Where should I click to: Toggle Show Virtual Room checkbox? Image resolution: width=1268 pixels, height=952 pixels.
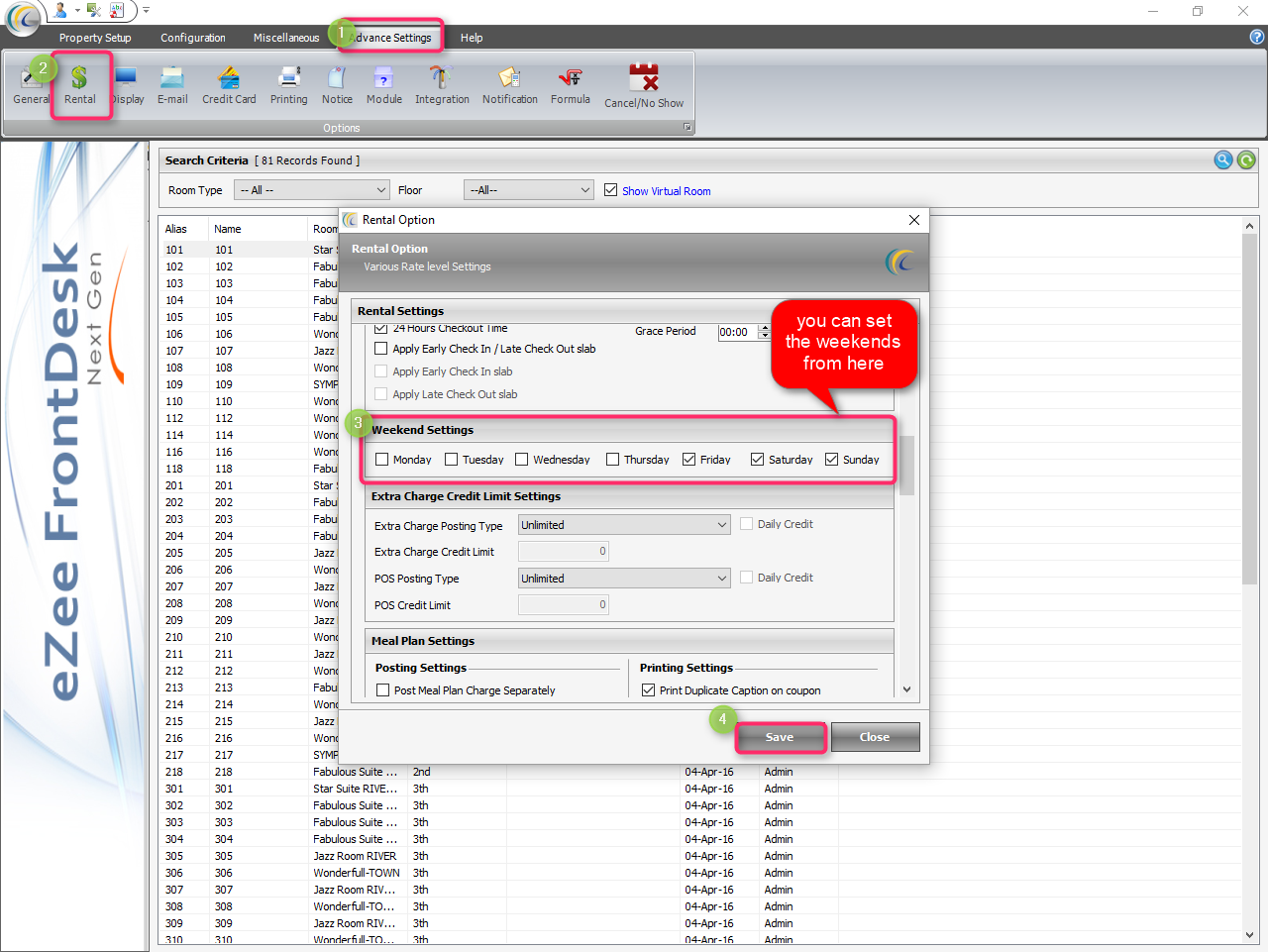(610, 190)
